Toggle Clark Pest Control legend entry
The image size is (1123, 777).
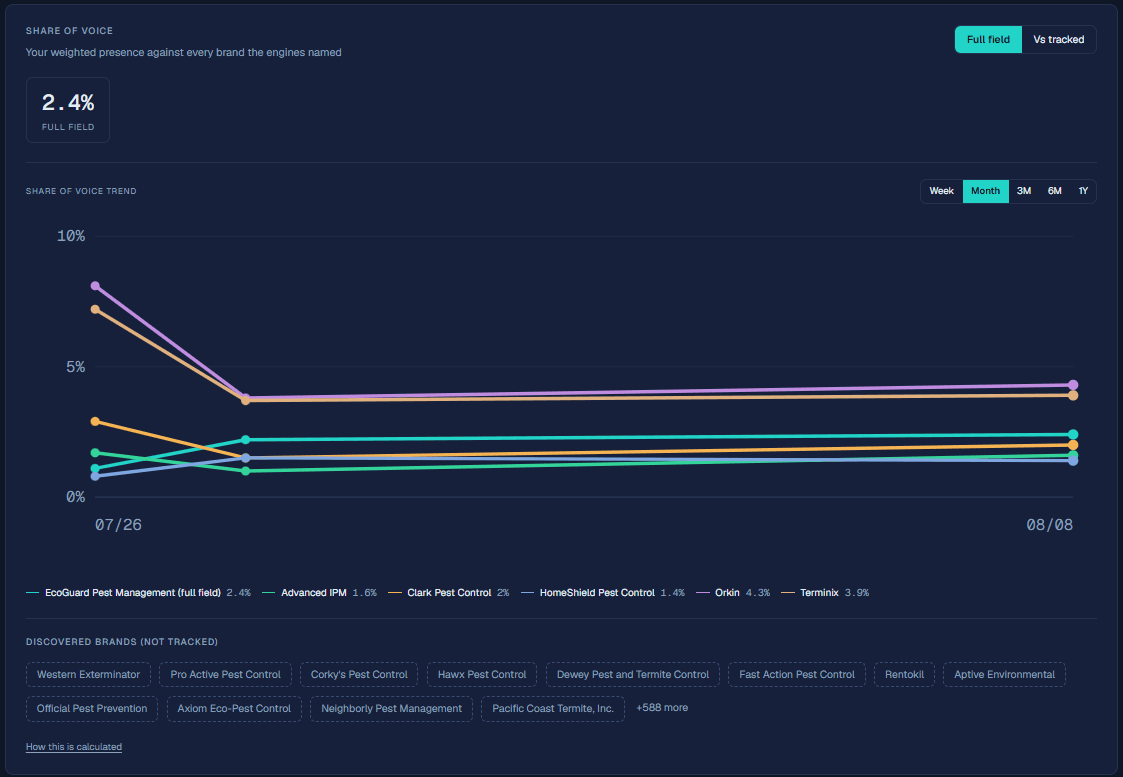click(x=448, y=593)
